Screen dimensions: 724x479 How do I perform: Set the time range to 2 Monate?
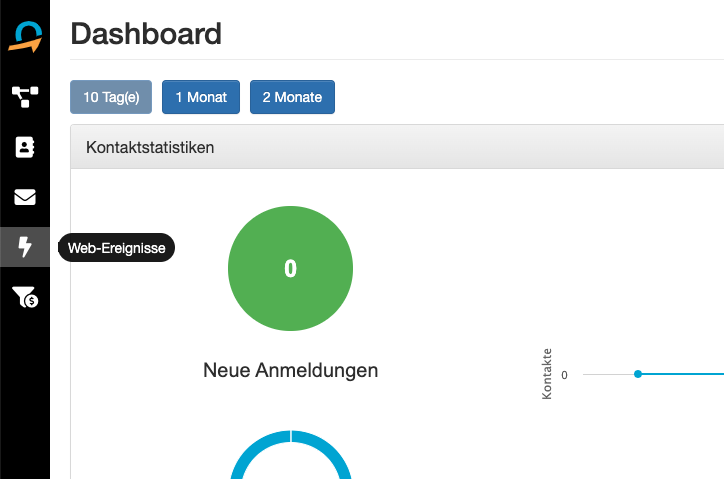(x=292, y=97)
